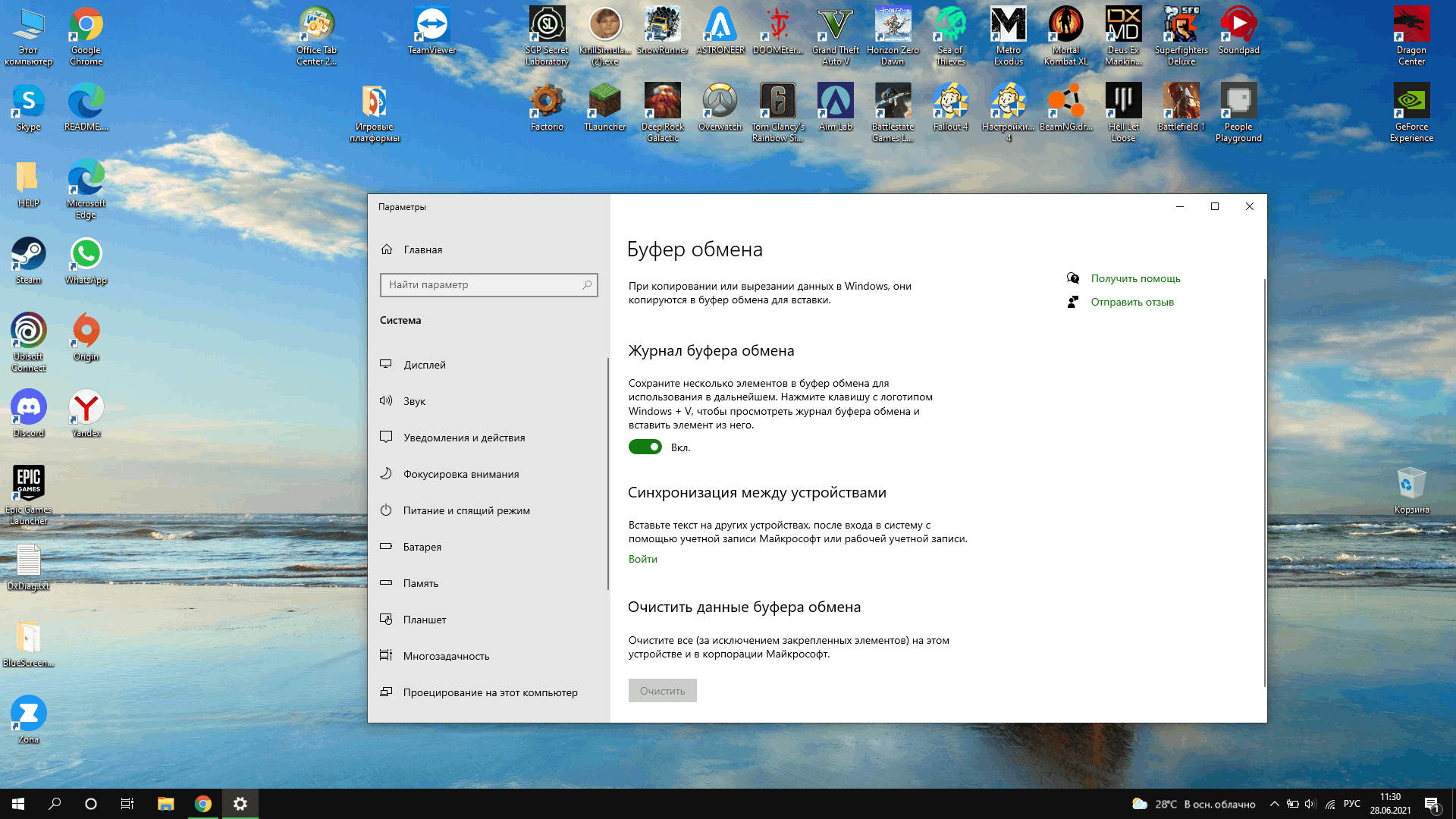Enable clipboard history toggle
The image size is (1456, 819).
coord(644,447)
